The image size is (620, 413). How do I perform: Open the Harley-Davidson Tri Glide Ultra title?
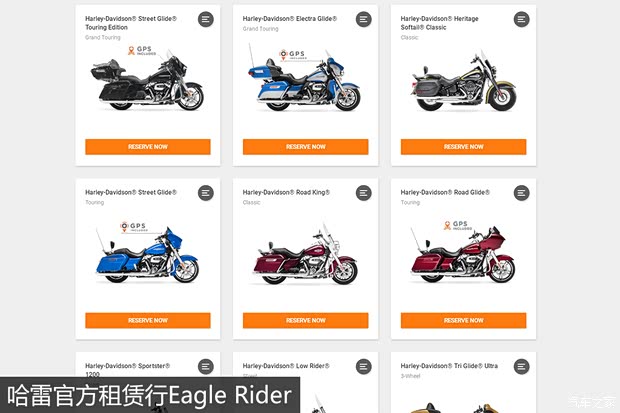(449, 366)
